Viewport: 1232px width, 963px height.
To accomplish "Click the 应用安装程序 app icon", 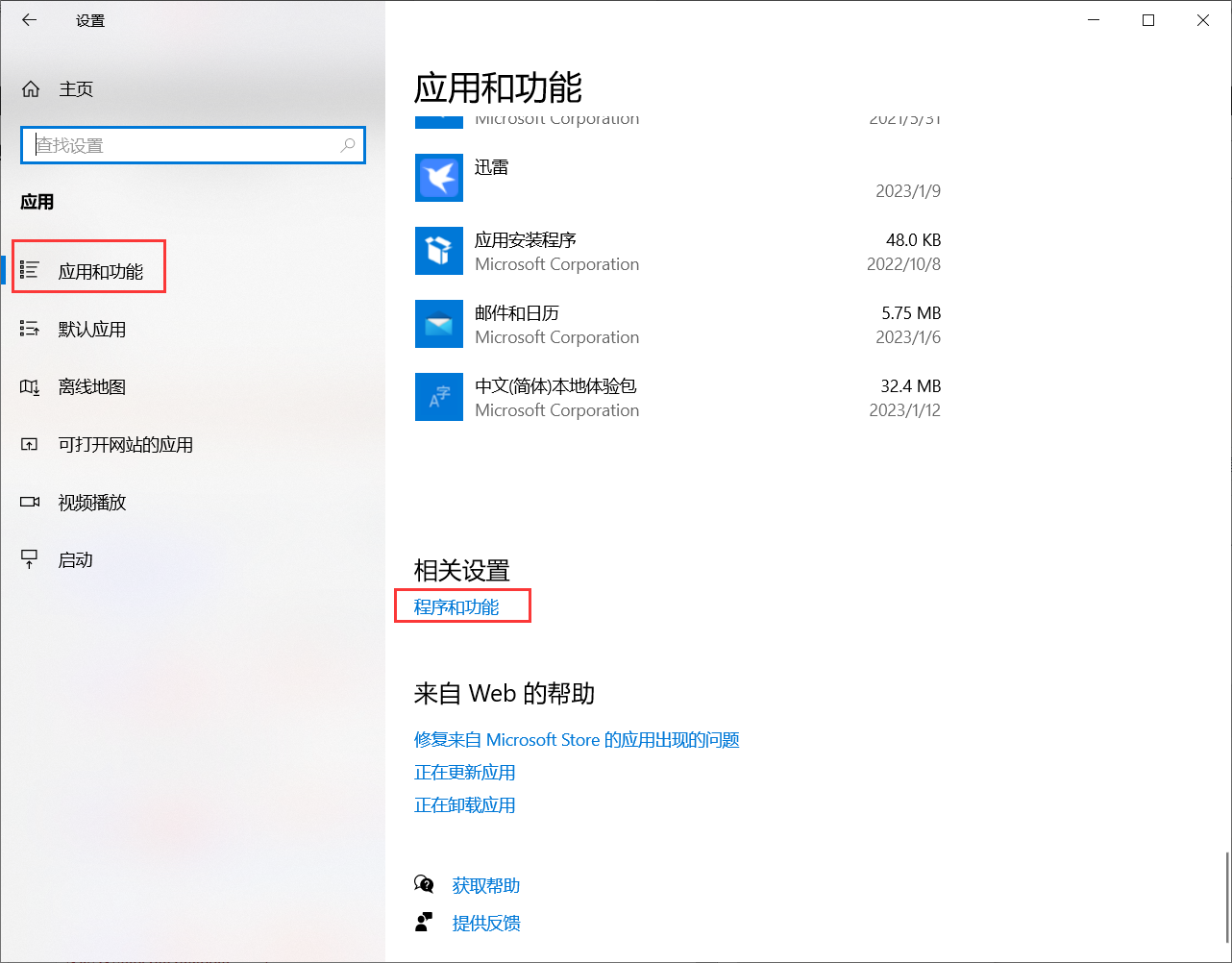I will pos(439,251).
